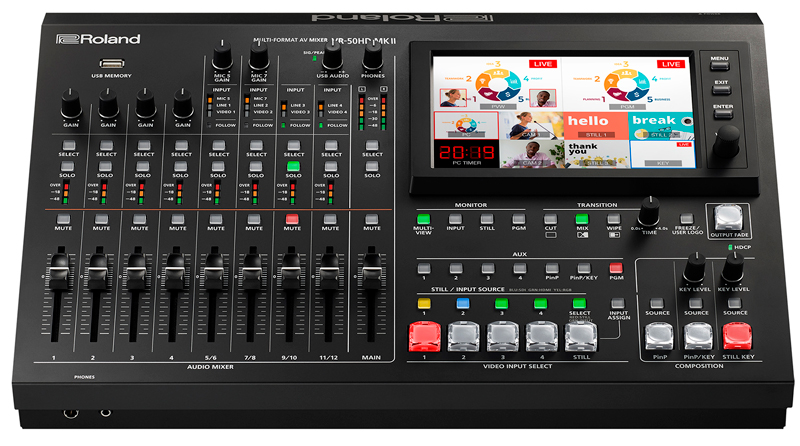Choose AUX bus button 1
Screen dimensions: 800x446
pos(423,268)
